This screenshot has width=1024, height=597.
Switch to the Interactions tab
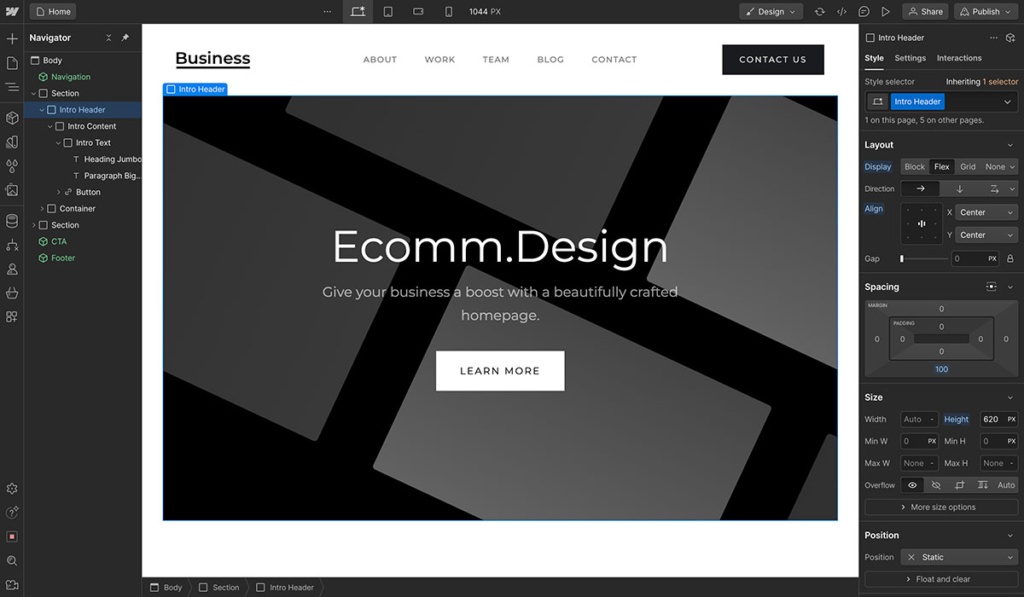(958, 58)
